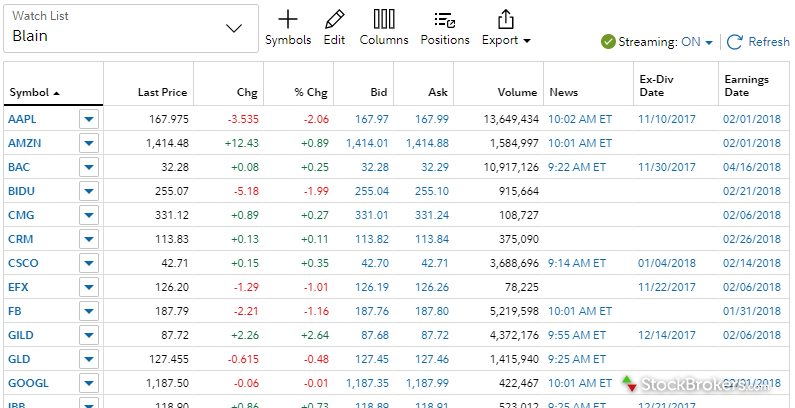Open the BAC symbol link
The image size is (795, 408).
pyautogui.click(x=19, y=167)
